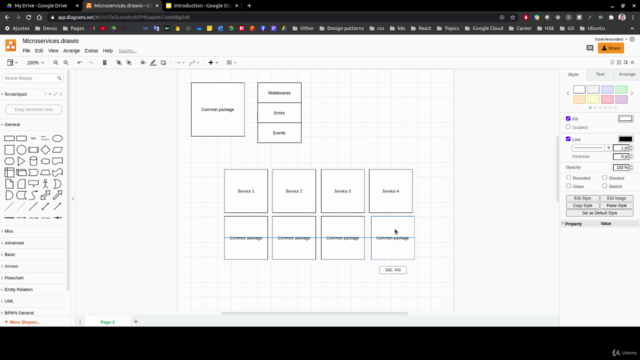This screenshot has width=640, height=360.
Task: Click the More Shapes link
Action: coord(22,322)
